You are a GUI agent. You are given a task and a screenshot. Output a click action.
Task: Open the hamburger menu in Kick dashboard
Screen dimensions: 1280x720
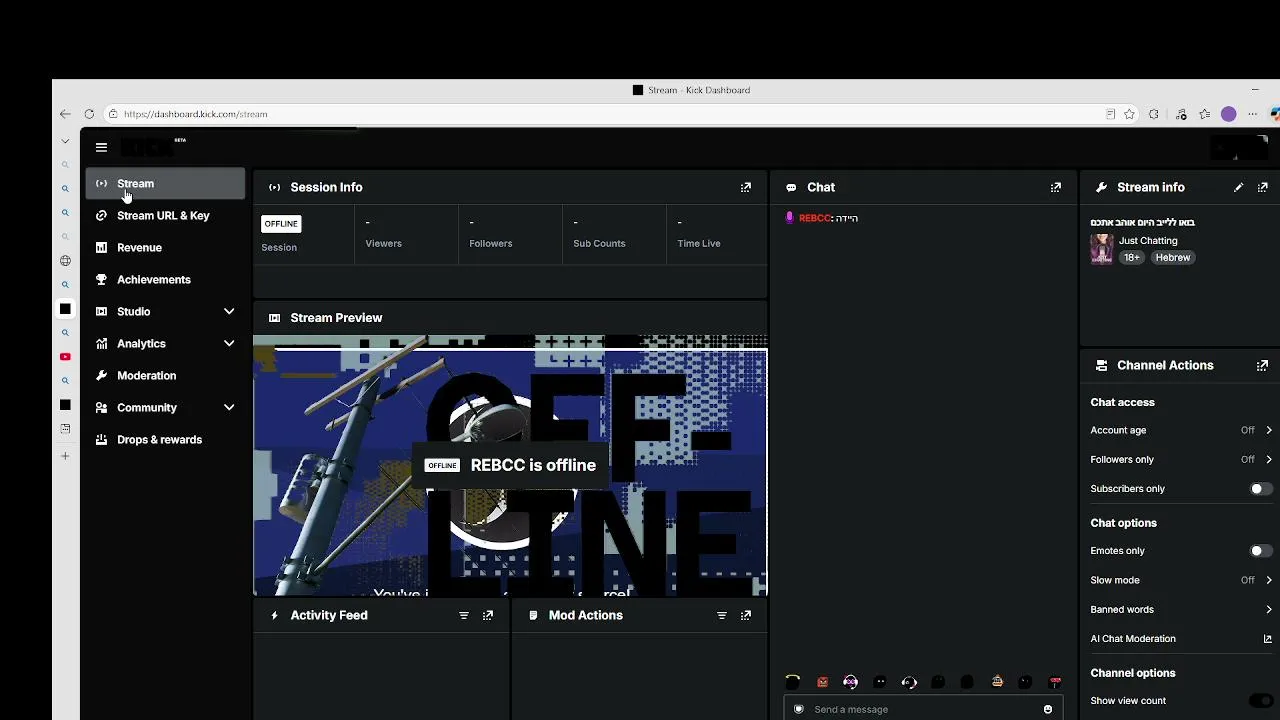[x=101, y=147]
